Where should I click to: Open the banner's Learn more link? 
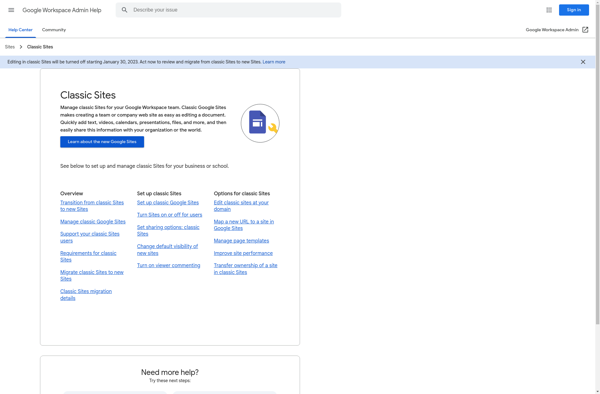[x=274, y=62]
